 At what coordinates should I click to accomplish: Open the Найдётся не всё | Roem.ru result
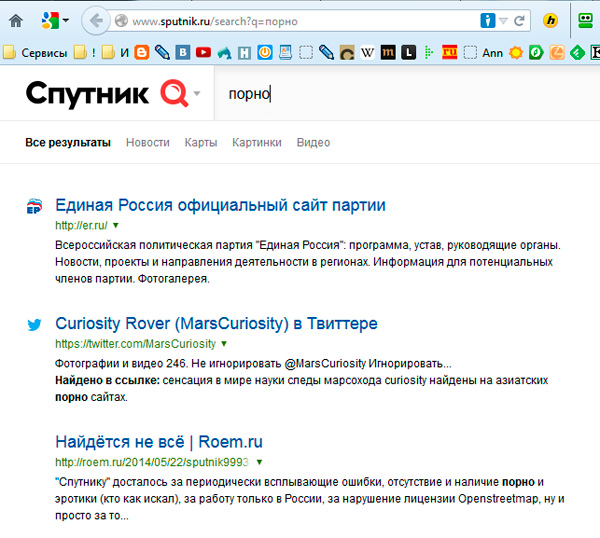pyautogui.click(x=158, y=441)
